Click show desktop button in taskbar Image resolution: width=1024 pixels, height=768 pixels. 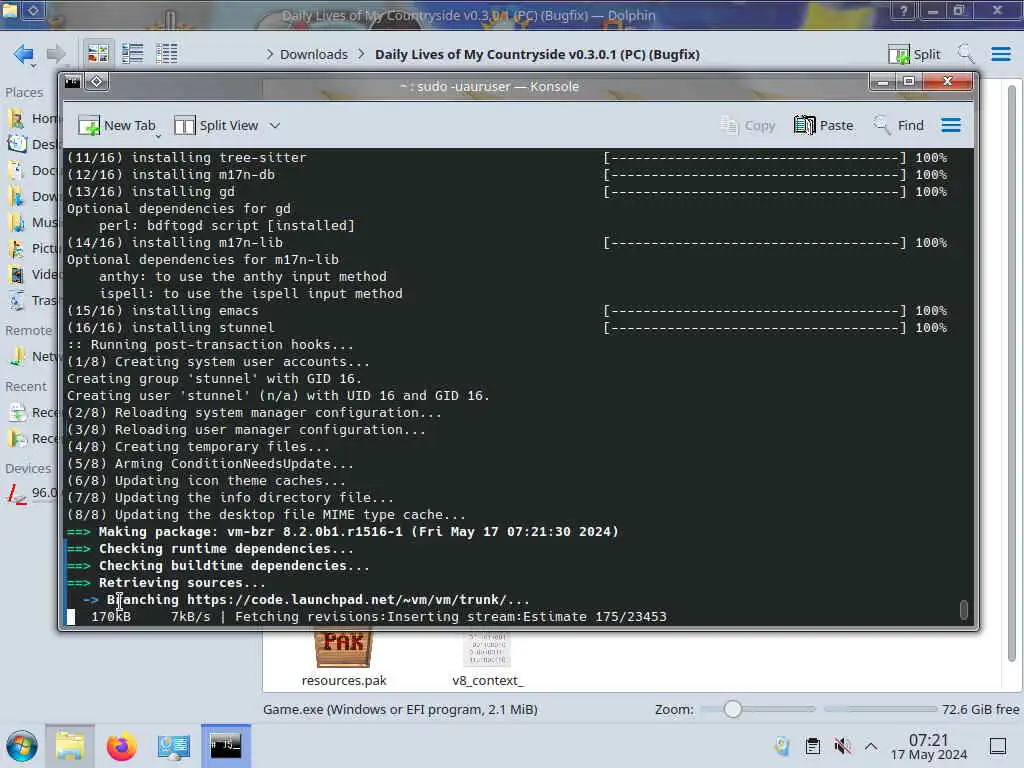pyautogui.click(x=998, y=746)
